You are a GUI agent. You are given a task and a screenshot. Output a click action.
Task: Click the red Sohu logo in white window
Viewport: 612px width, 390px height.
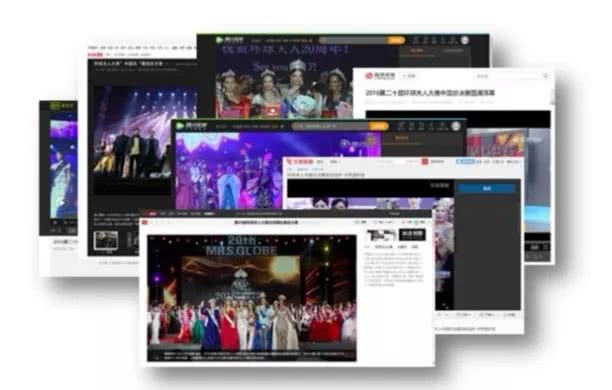click(380, 76)
